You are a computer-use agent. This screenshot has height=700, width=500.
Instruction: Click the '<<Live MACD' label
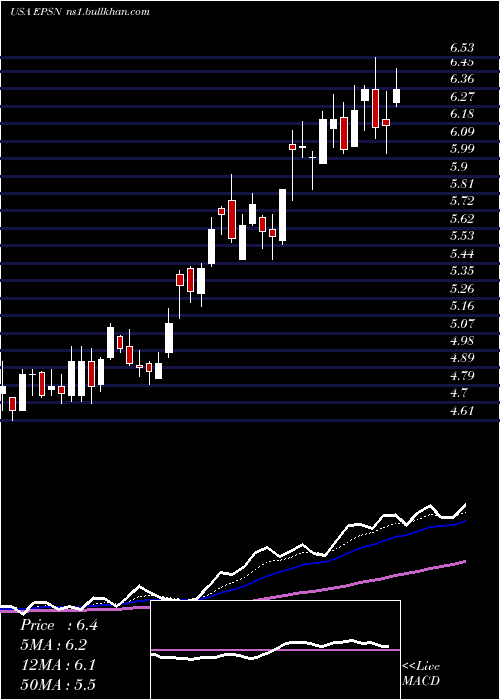[421, 674]
